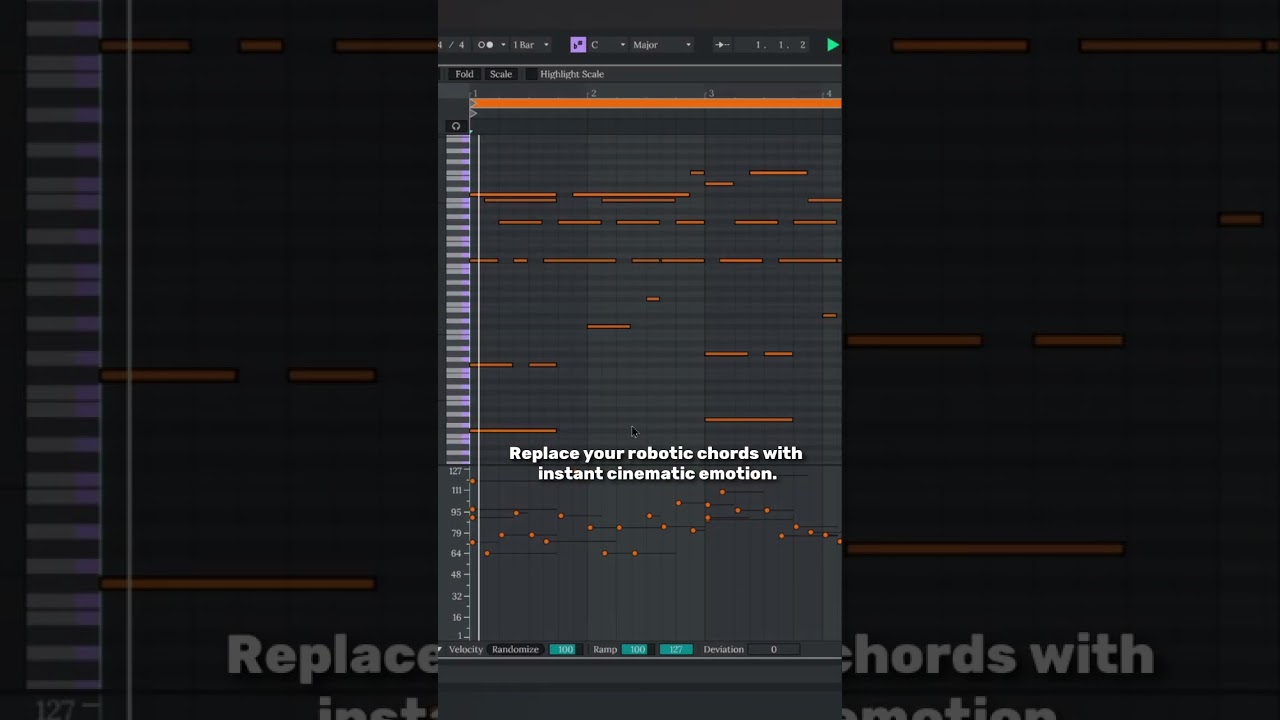Select the highest long note in bar 3
Viewport: 1280px width, 720px height.
click(778, 173)
